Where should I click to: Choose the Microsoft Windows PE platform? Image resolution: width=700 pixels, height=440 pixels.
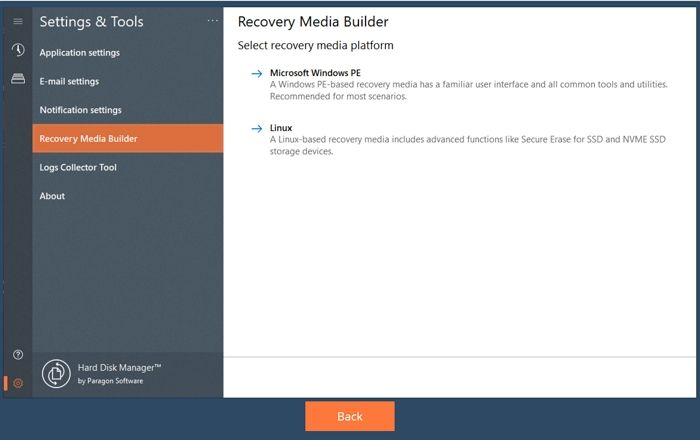[x=315, y=73]
